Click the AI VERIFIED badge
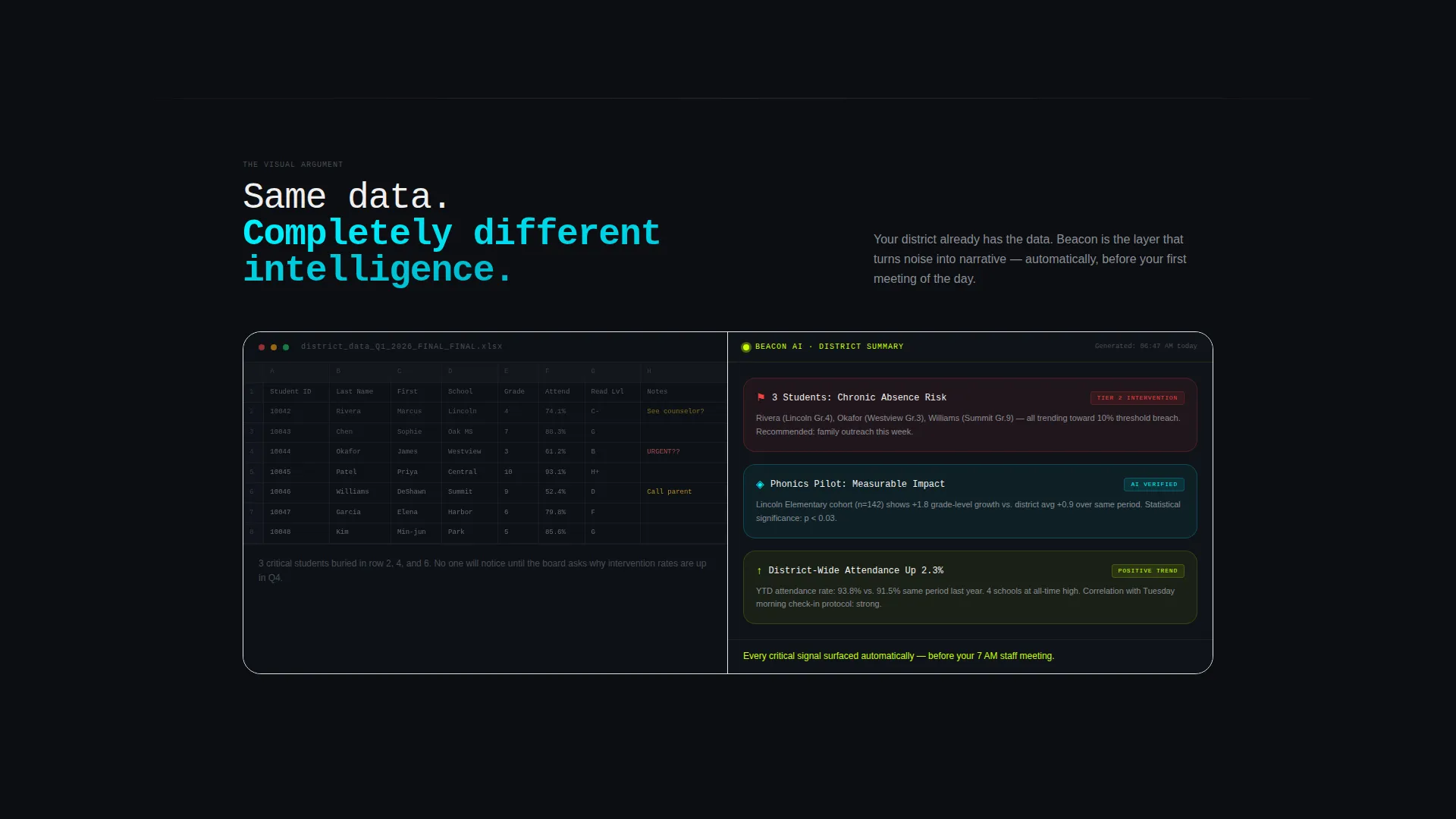This screenshot has width=1456, height=819. point(1153,485)
